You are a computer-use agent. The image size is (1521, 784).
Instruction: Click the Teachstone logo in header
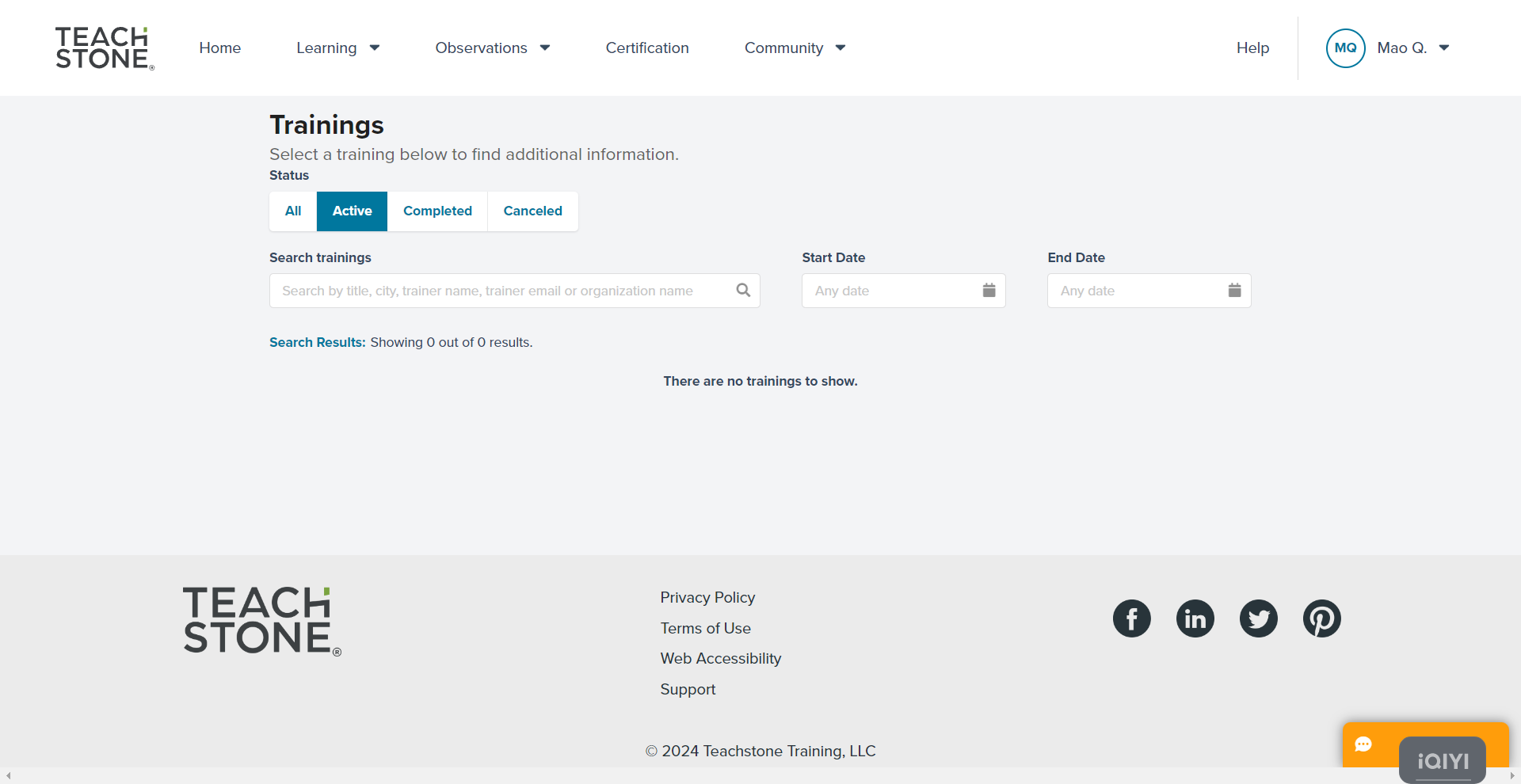(x=105, y=48)
